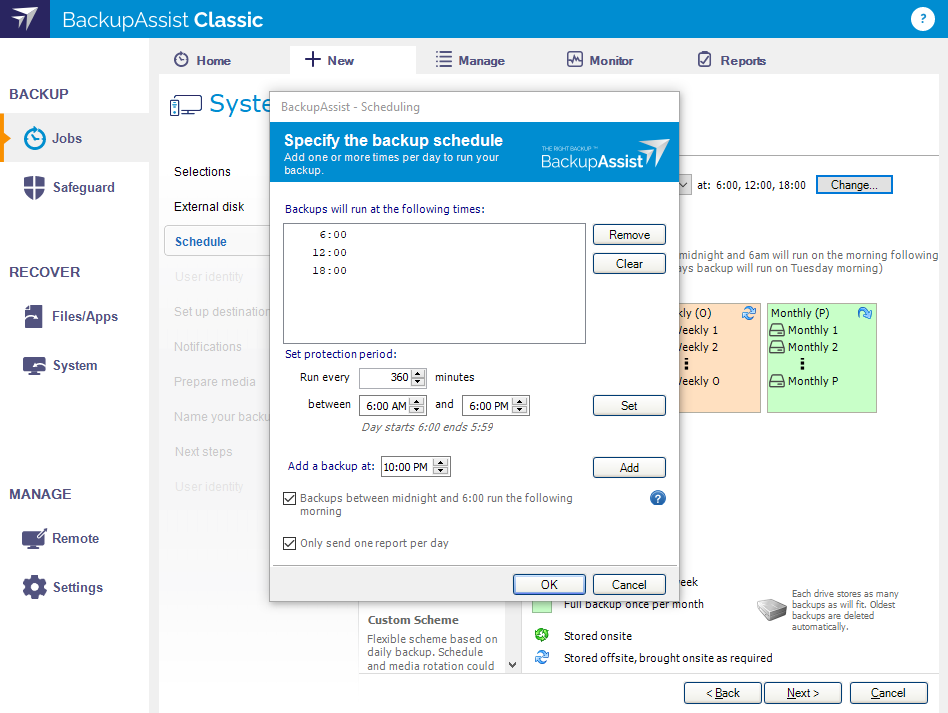This screenshot has height=713, width=948.
Task: Click the Monthly 2 drive icon
Action: pos(777,347)
